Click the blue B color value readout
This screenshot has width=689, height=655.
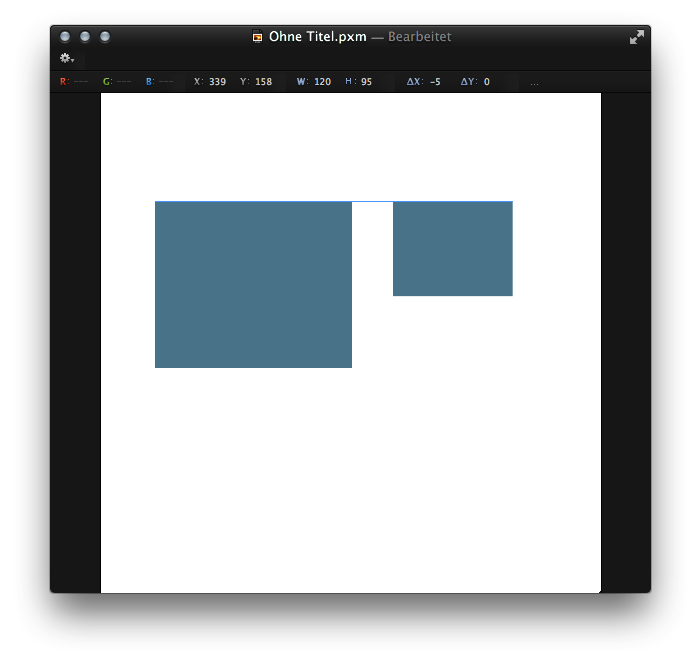pos(159,82)
